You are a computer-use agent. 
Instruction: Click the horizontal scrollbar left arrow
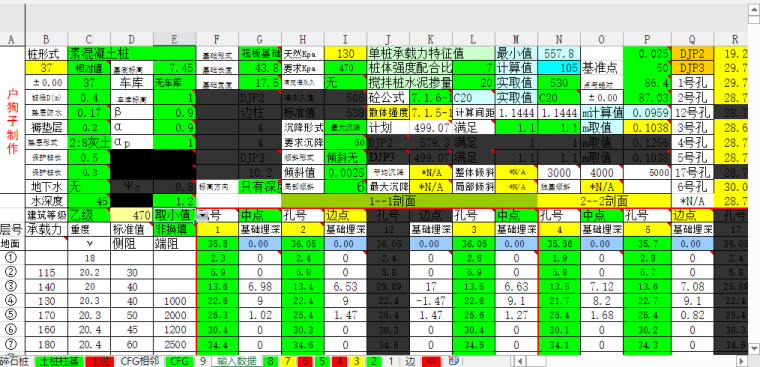520,361
